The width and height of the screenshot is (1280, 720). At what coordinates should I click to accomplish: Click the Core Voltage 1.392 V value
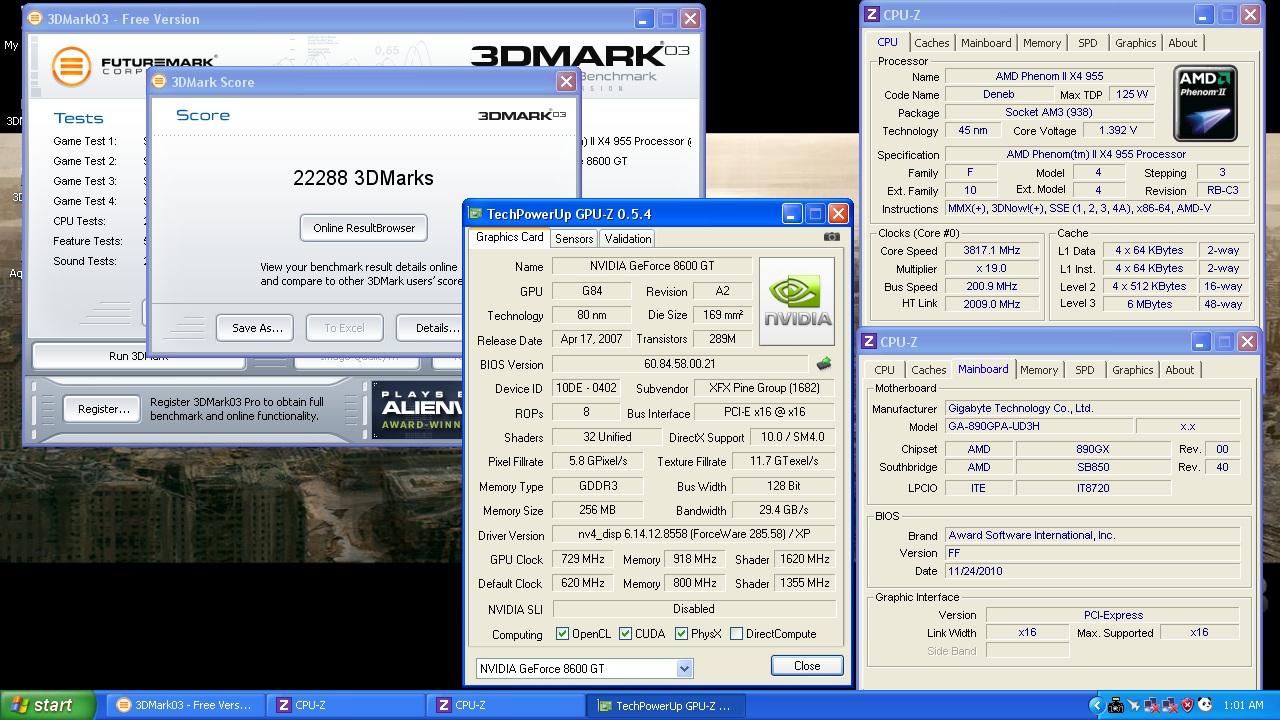[x=1116, y=131]
